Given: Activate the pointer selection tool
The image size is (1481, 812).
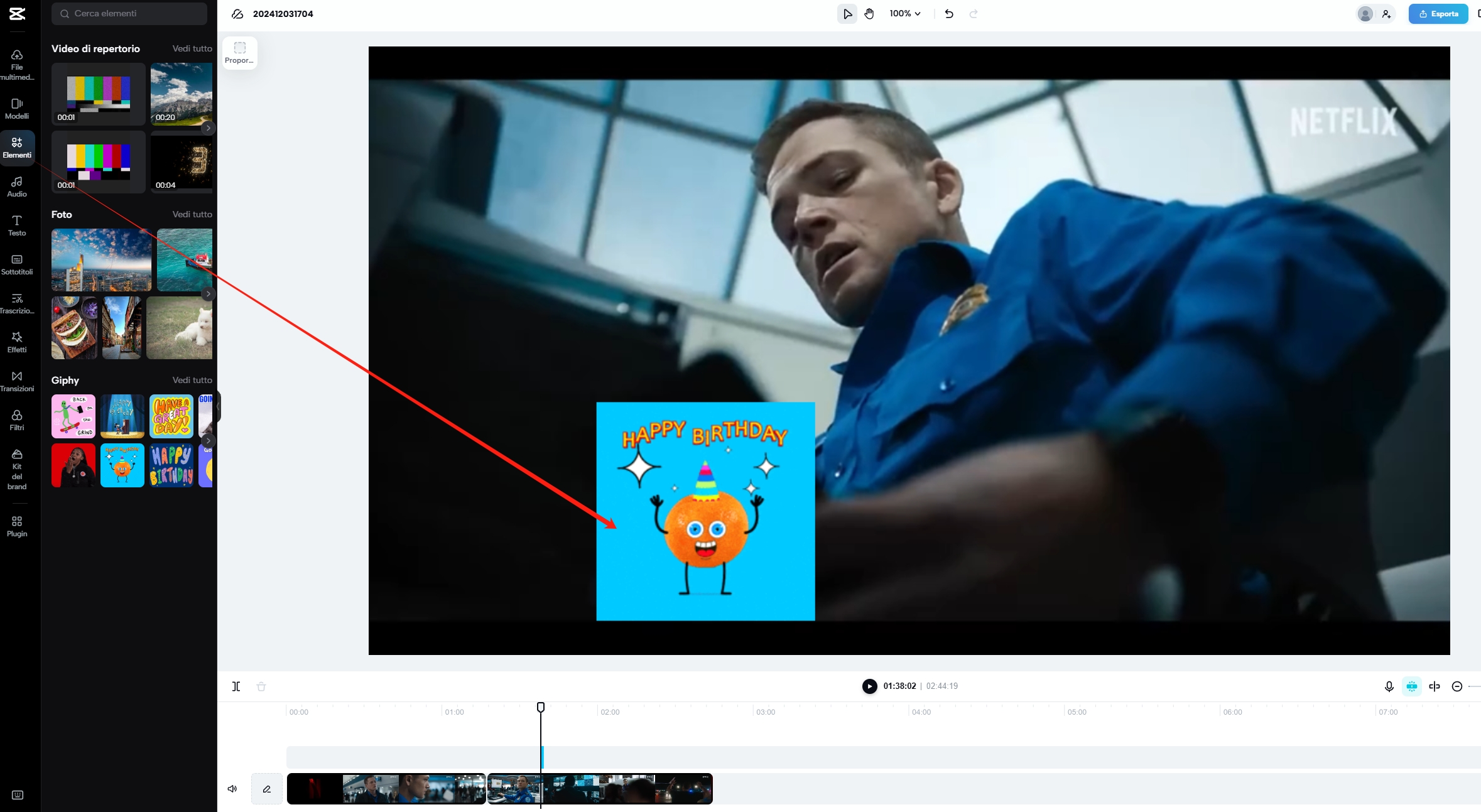Looking at the screenshot, I should tap(847, 13).
